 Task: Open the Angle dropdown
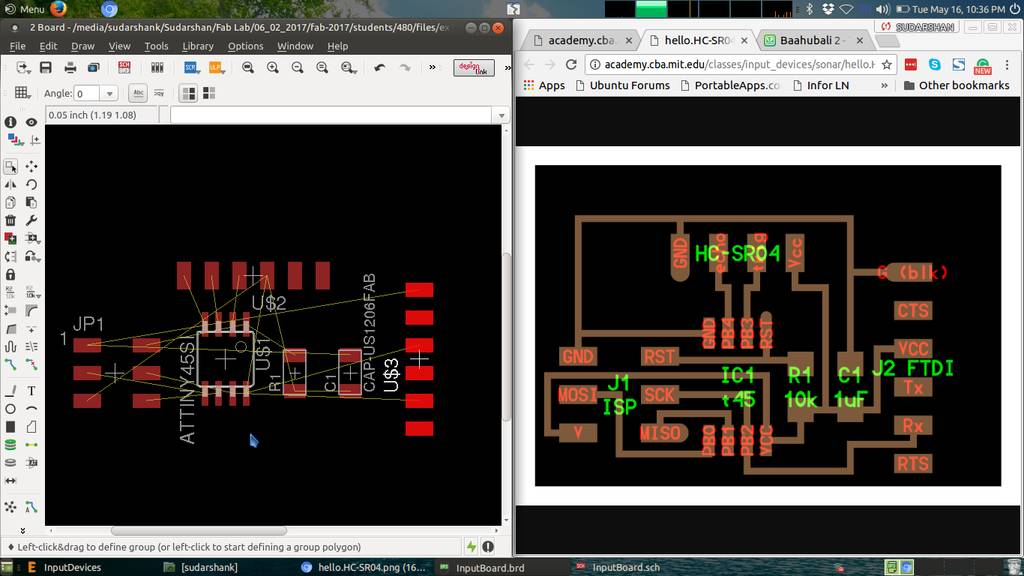110,93
